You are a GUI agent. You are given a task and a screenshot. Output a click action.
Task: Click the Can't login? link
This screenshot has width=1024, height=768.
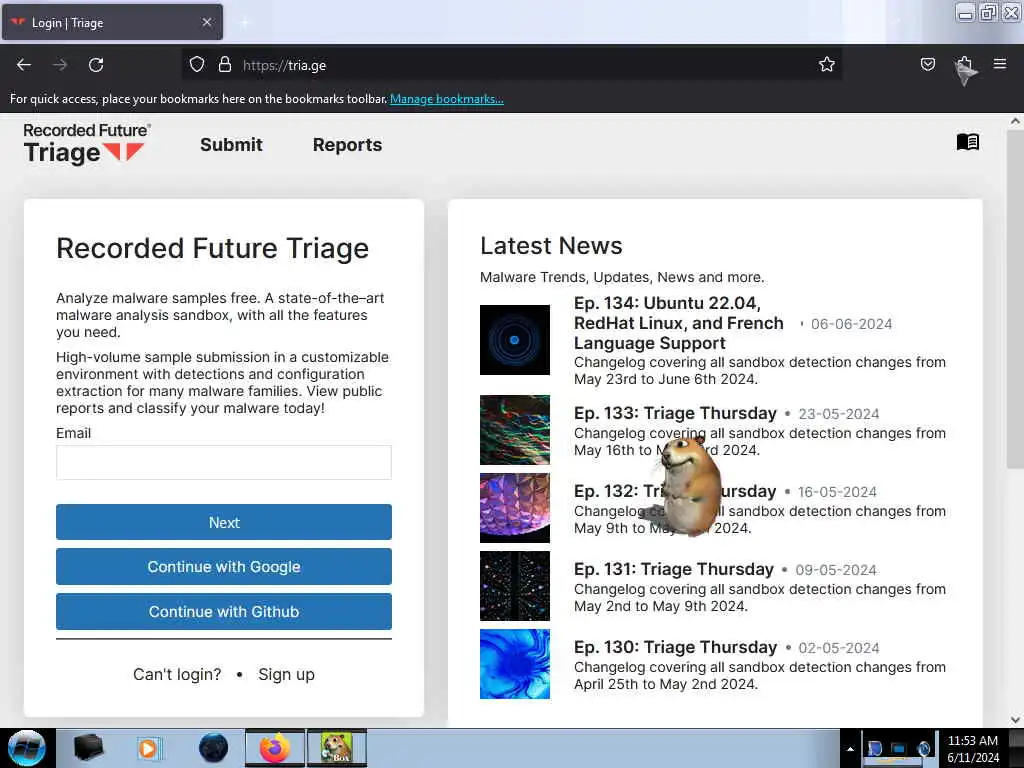(x=177, y=675)
